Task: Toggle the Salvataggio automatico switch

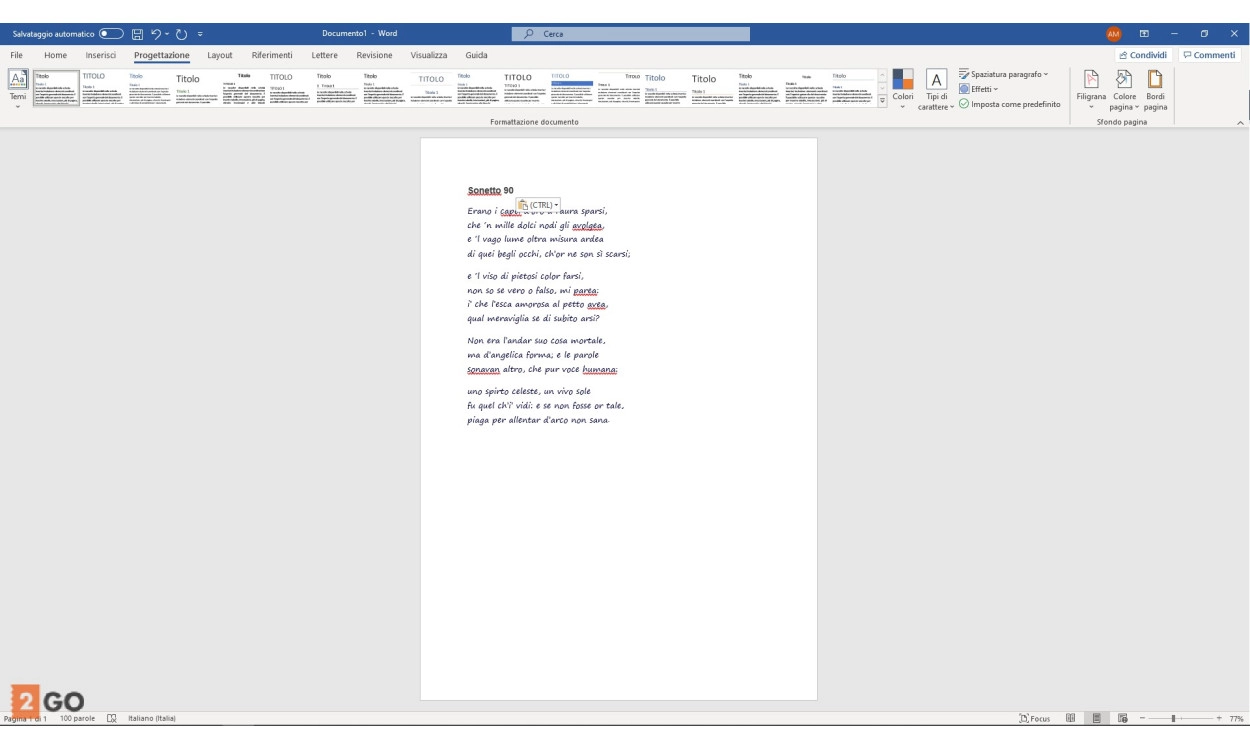Action: pyautogui.click(x=111, y=34)
